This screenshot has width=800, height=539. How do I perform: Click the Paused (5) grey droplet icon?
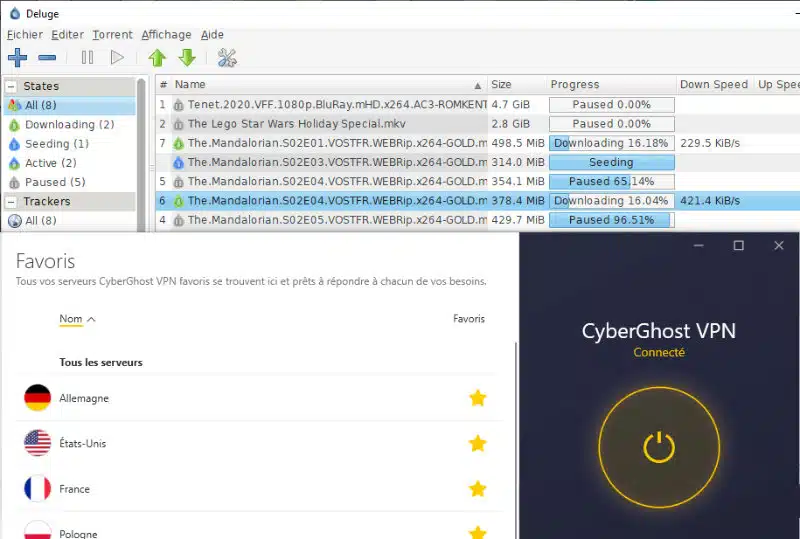[14, 183]
